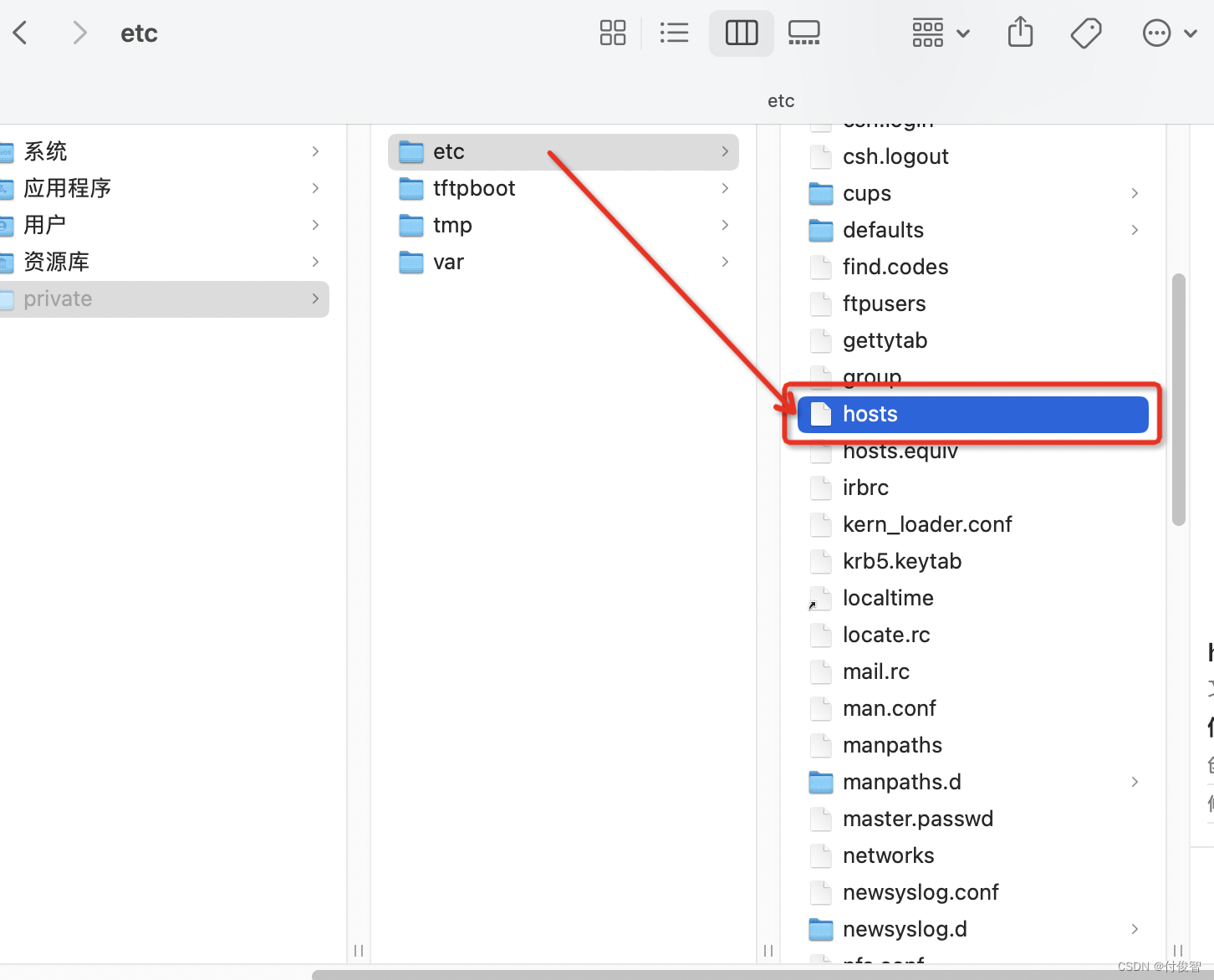
Task: Click the cups folder icon
Action: pos(821,193)
